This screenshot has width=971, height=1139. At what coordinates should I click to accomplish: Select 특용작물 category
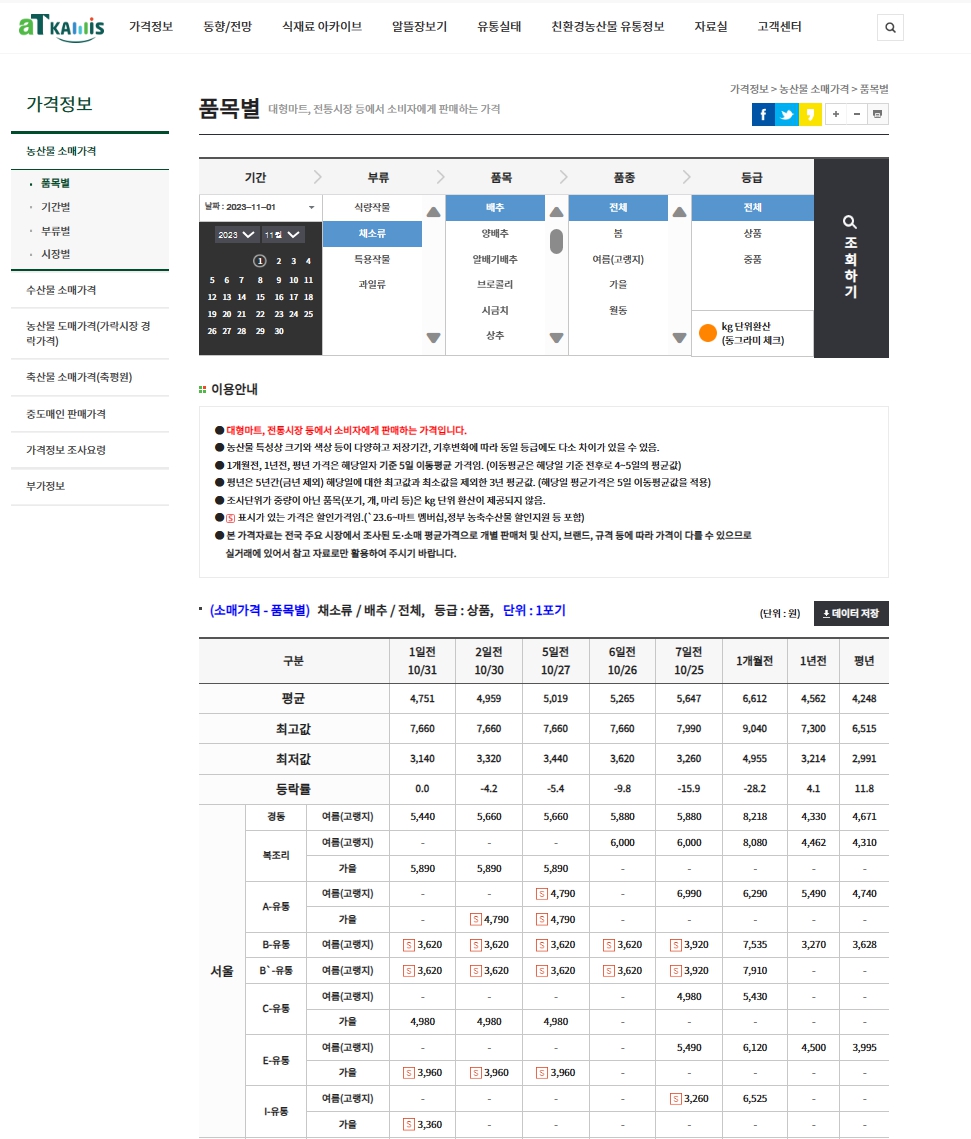tap(372, 259)
